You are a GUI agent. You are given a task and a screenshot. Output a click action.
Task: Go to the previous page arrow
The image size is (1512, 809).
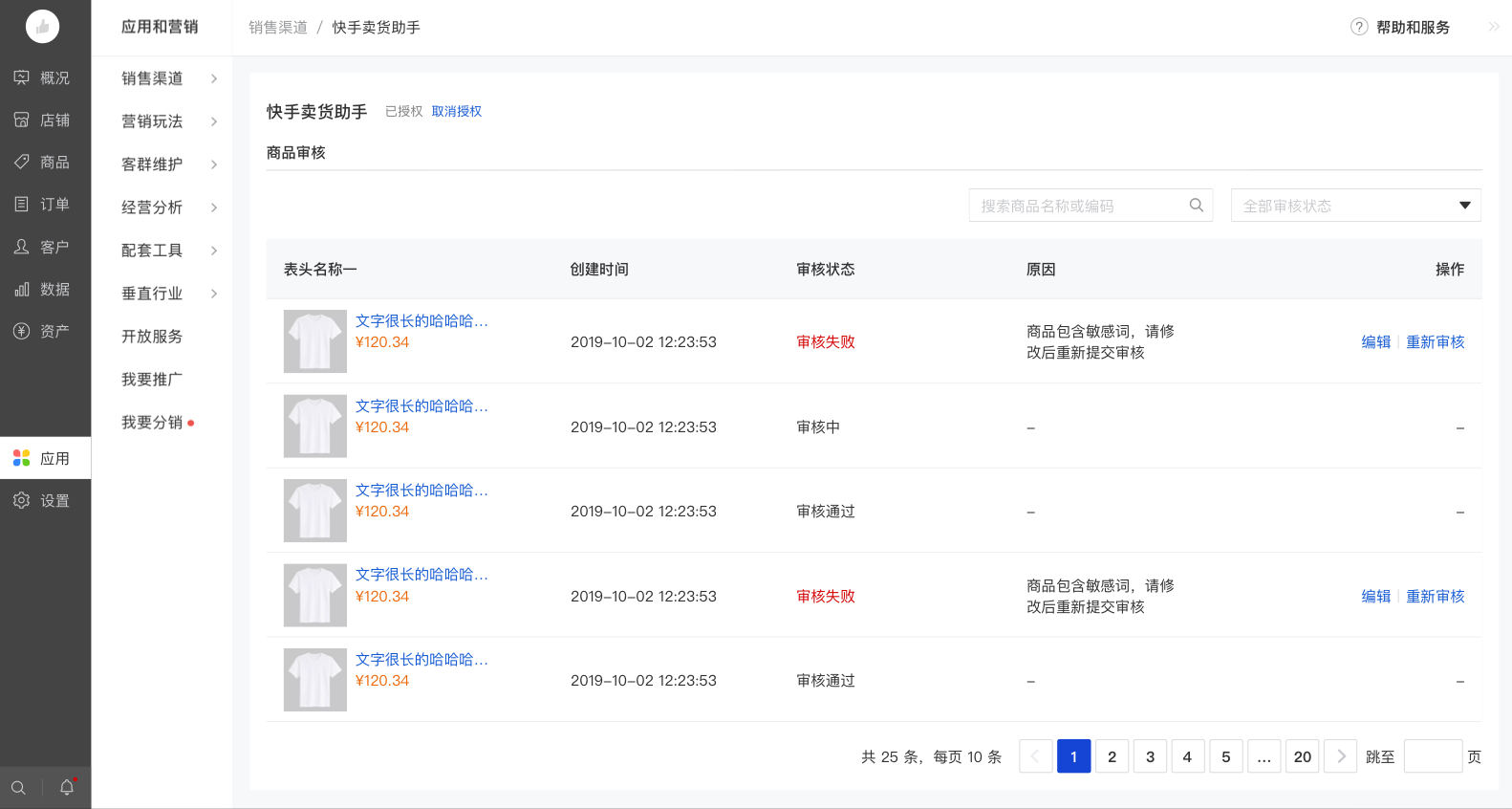coord(1036,756)
